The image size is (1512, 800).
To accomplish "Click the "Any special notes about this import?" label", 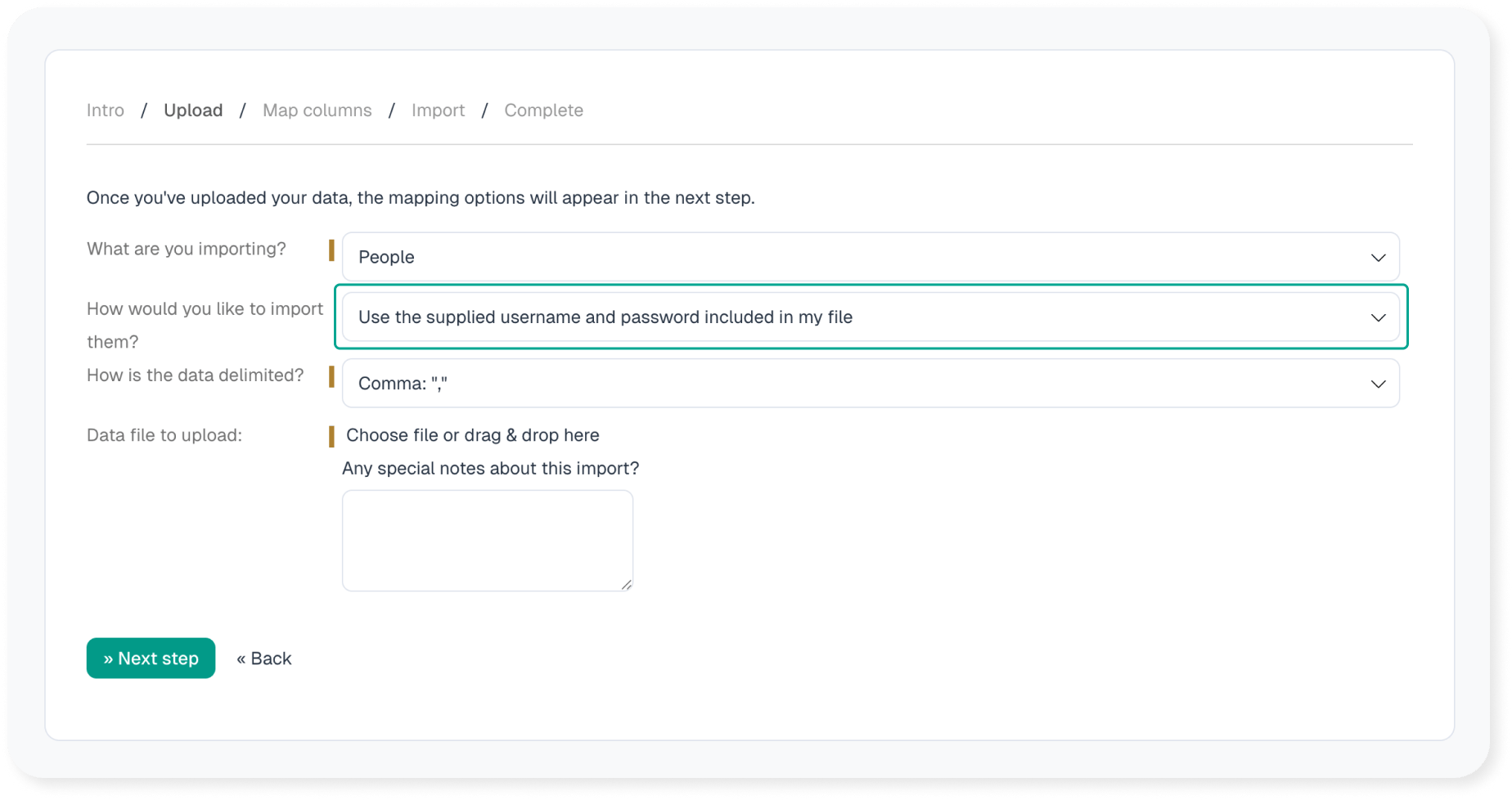I will (490, 469).
